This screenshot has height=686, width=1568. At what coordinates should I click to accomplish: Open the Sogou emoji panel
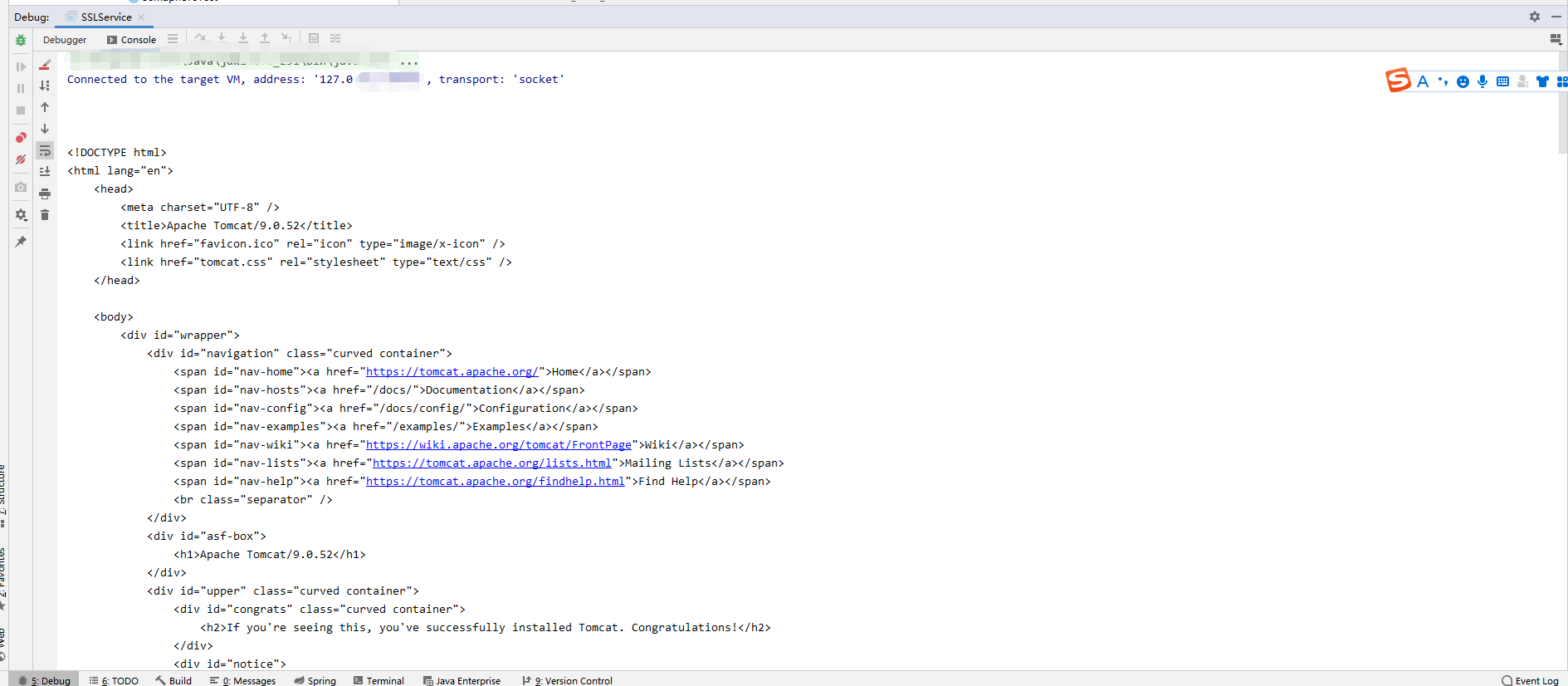pos(1463,81)
